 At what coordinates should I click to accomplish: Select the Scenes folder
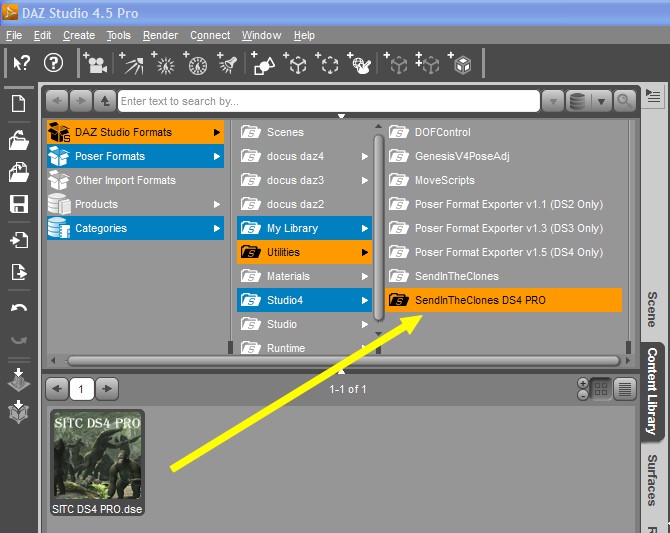[x=304, y=133]
